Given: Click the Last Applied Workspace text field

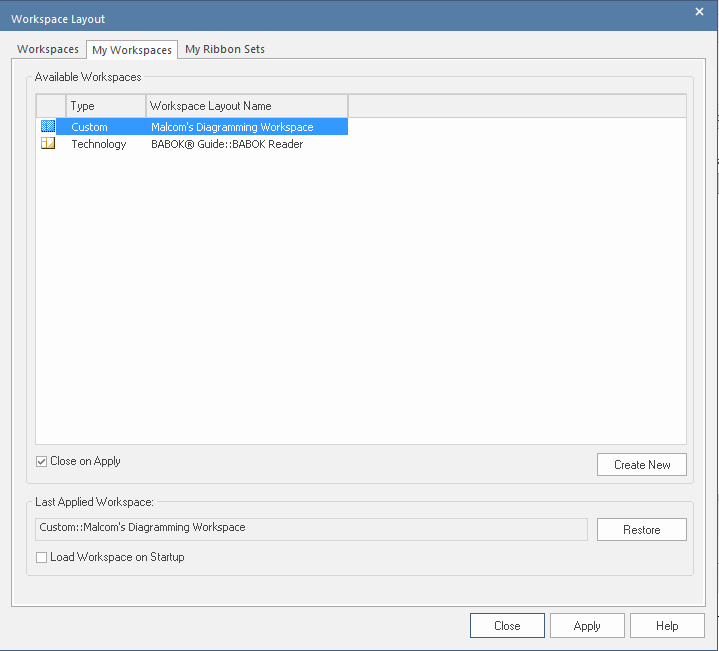Looking at the screenshot, I should point(311,528).
